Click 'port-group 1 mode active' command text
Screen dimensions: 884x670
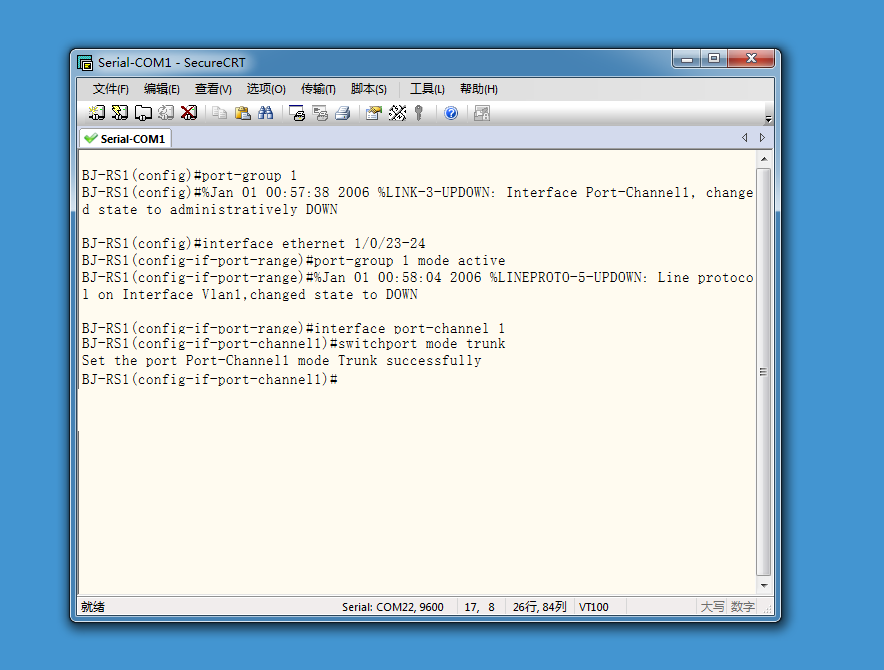[x=409, y=261]
